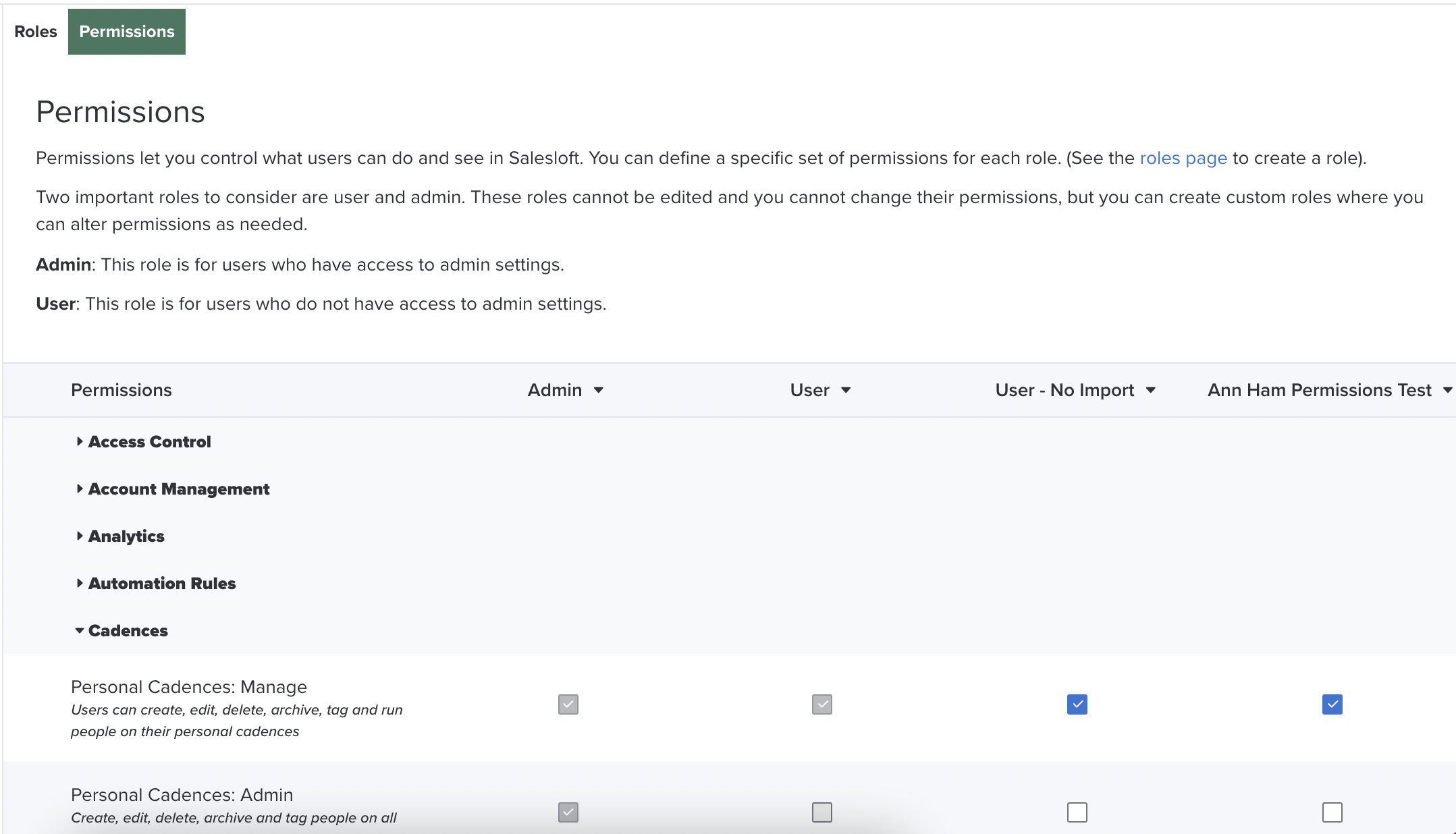Click User's Personal Cadences Admin checkbox
The width and height of the screenshot is (1456, 834).
pyautogui.click(x=821, y=812)
